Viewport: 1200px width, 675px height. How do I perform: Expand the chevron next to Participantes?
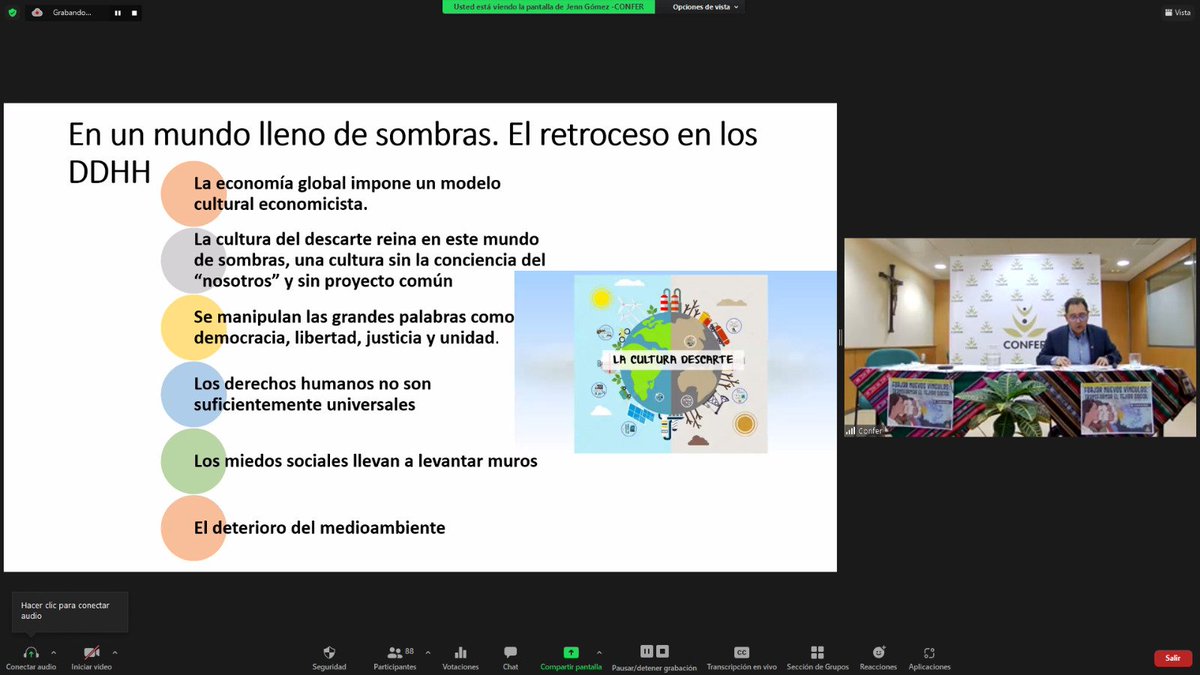428,652
